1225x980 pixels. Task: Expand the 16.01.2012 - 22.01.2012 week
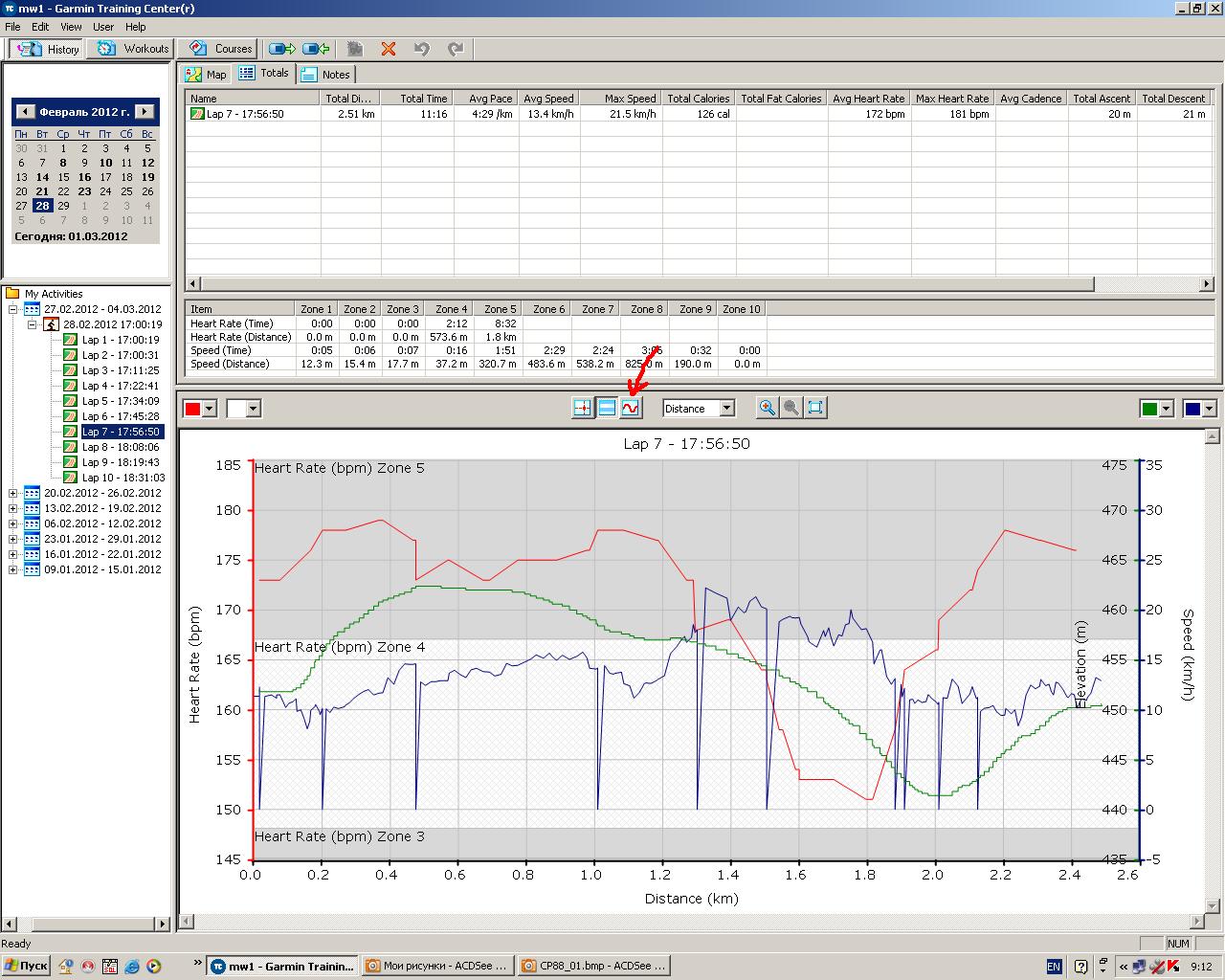[x=13, y=554]
